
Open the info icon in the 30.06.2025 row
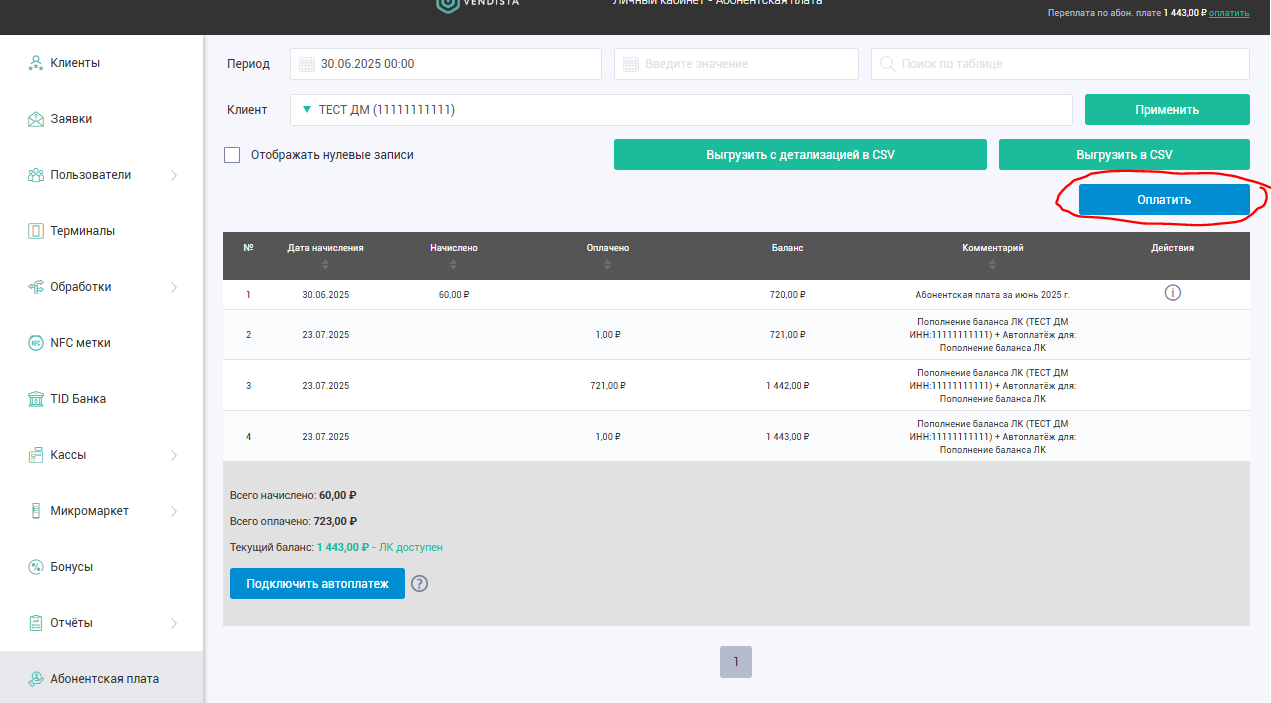tap(1173, 293)
